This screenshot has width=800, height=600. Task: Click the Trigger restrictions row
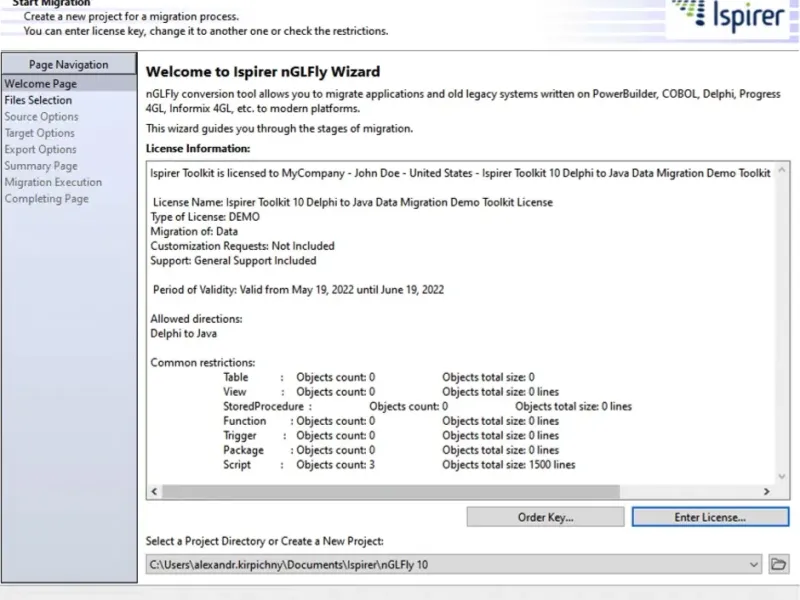(x=391, y=436)
